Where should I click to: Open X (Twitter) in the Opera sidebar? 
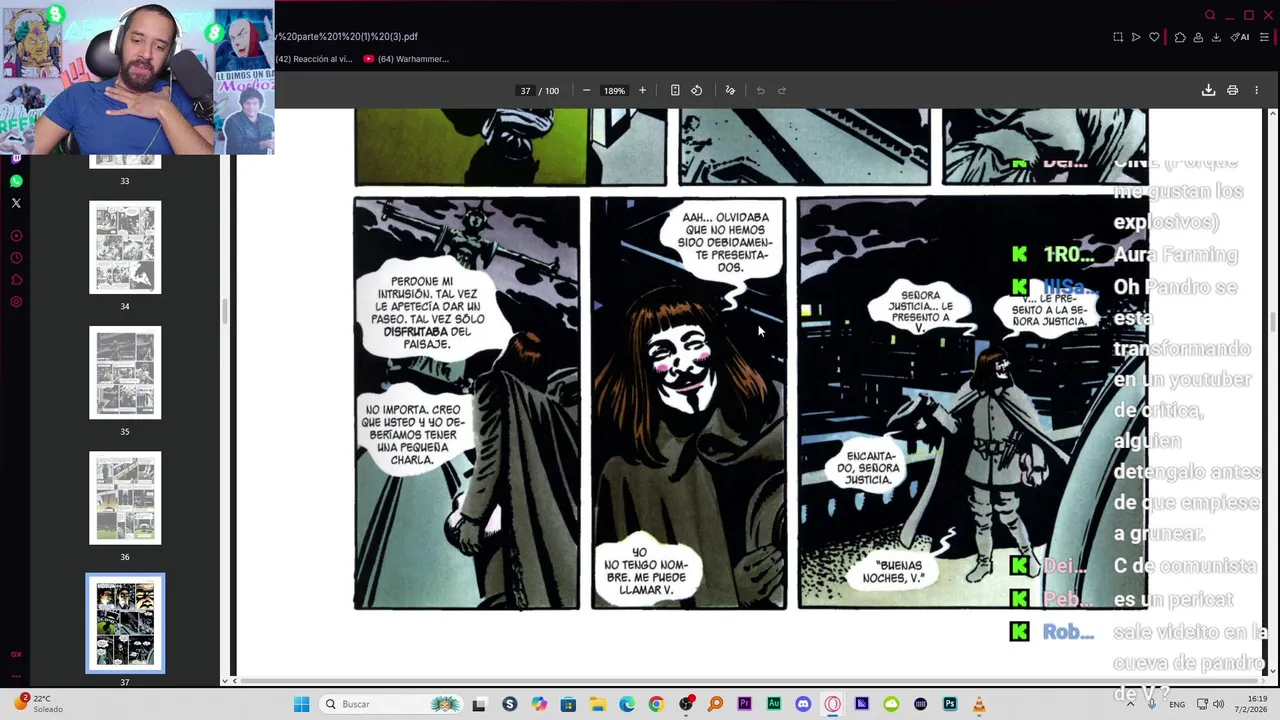tap(16, 203)
